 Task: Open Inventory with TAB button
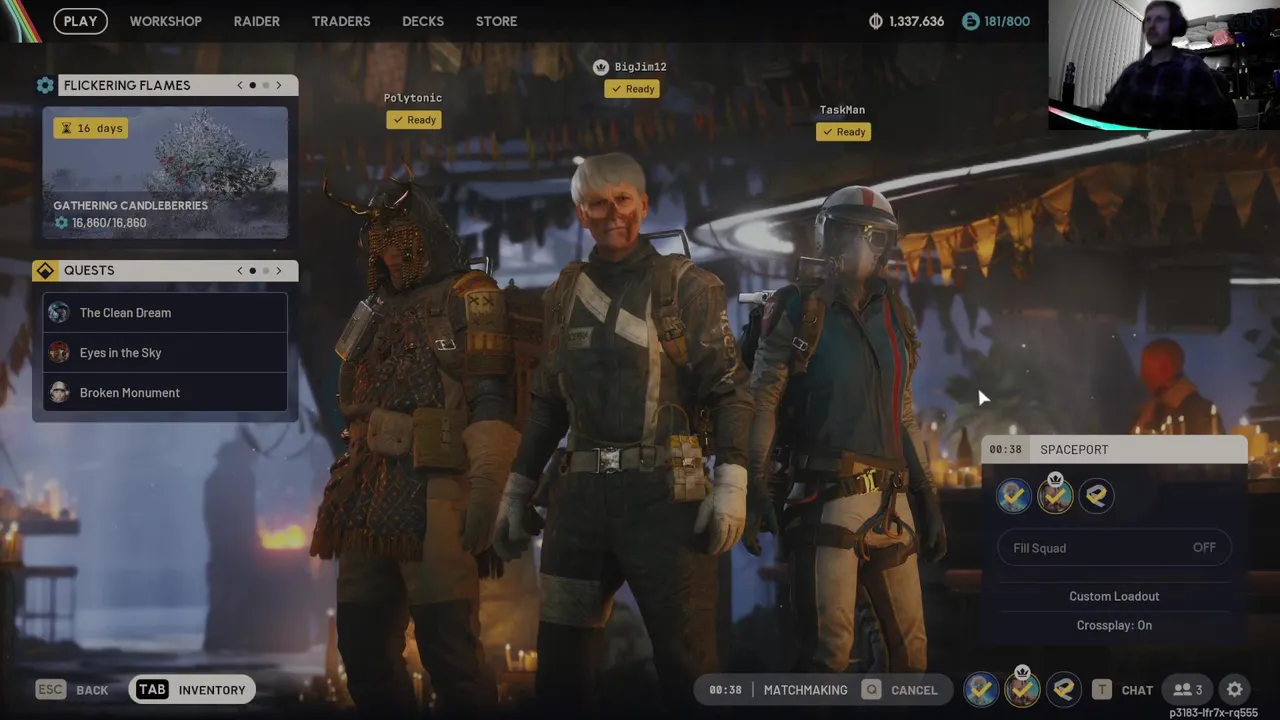(x=192, y=689)
